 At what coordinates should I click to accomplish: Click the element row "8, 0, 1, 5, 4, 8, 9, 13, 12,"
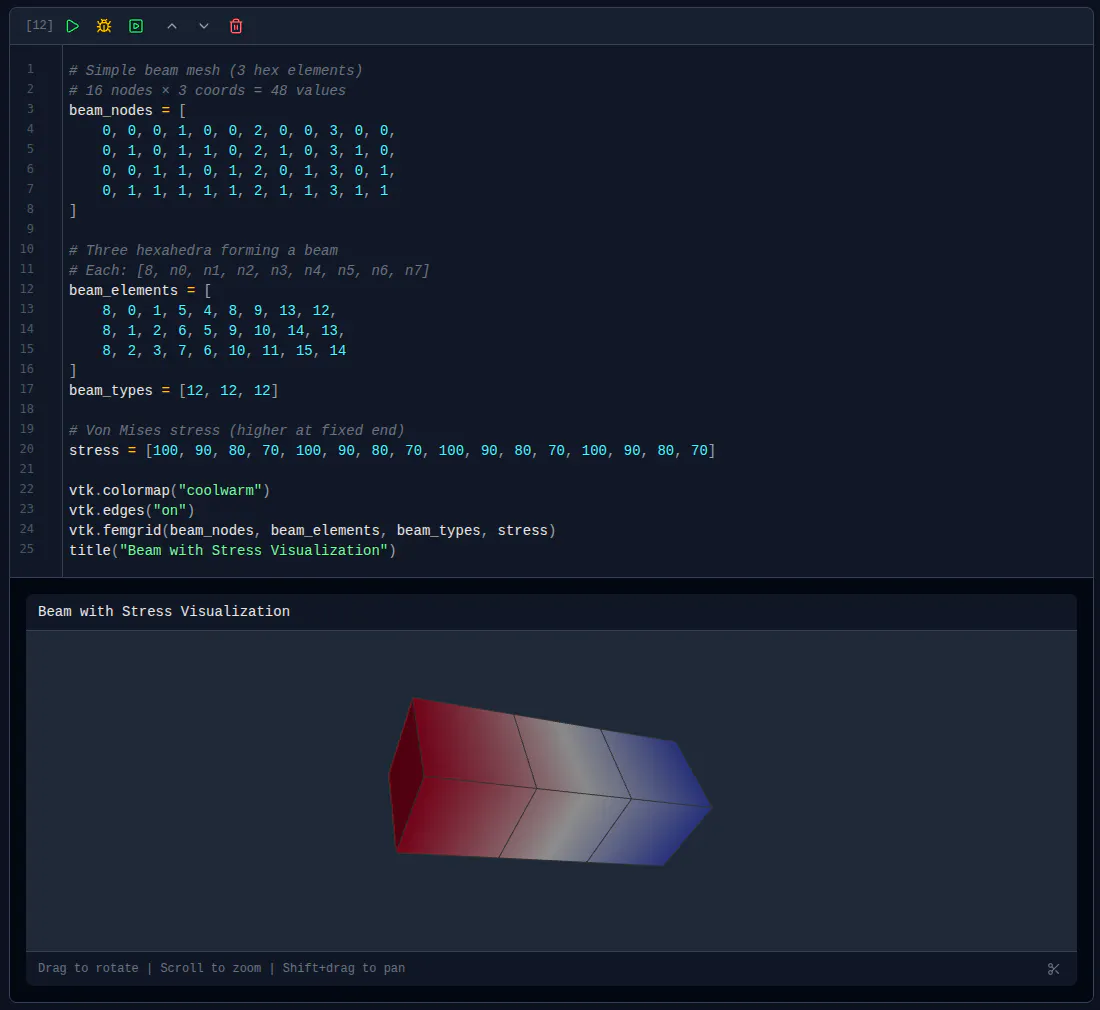click(219, 310)
